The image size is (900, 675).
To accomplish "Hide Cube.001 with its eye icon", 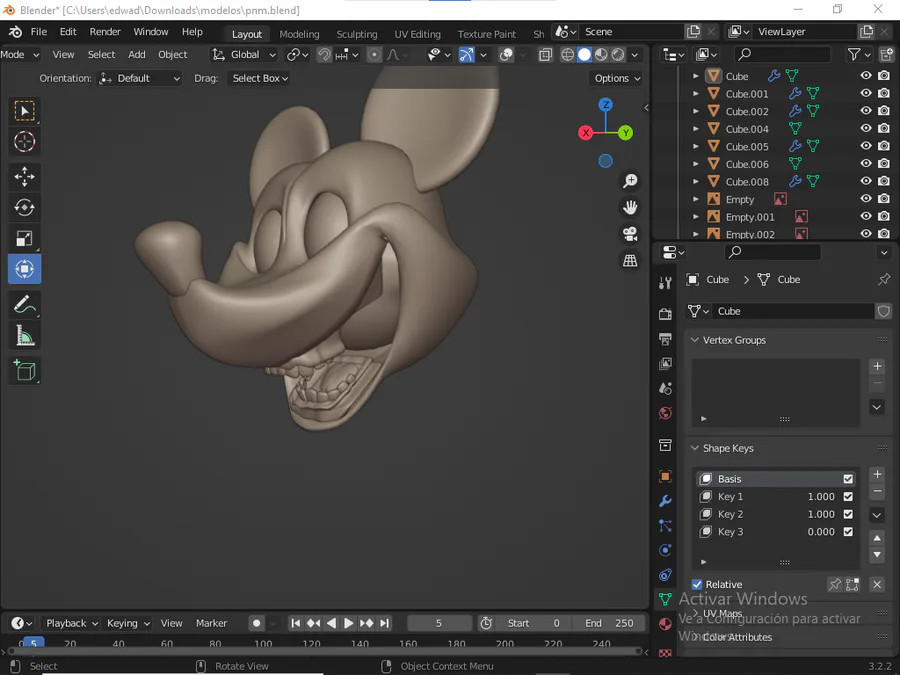I will [866, 93].
